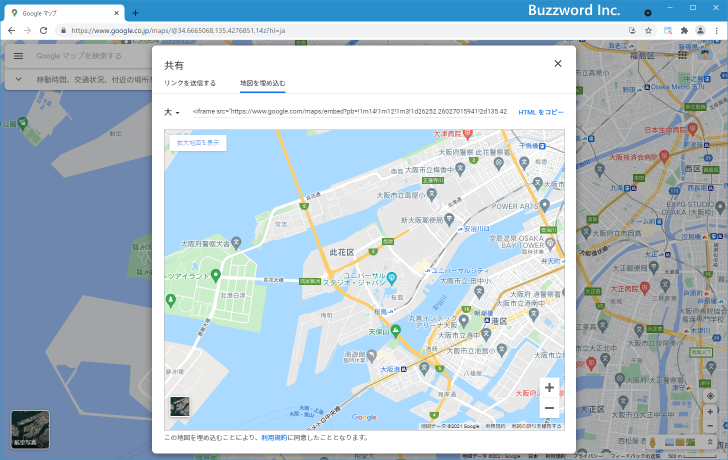Open the extensions puzzle icon
Screen dimensions: 728x460
click(x=684, y=31)
